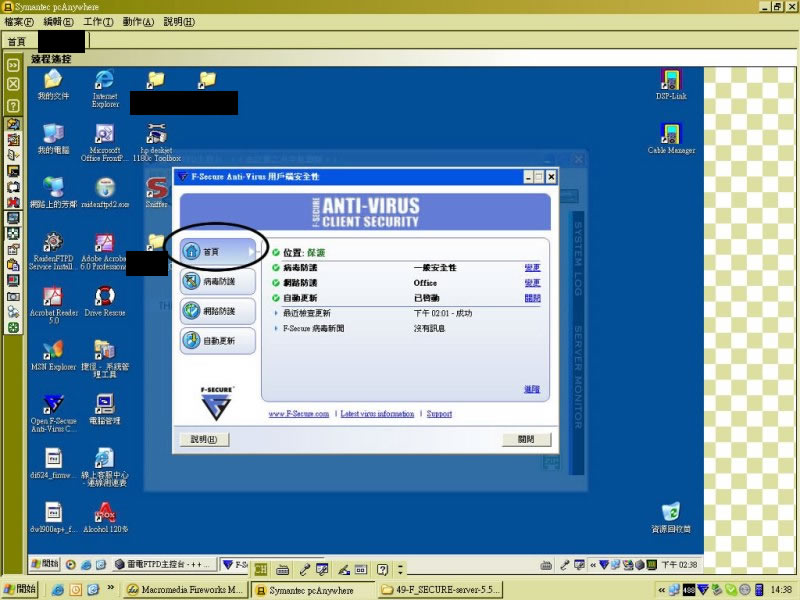Select the 線上客服中心 shortcut icon

click(x=105, y=467)
